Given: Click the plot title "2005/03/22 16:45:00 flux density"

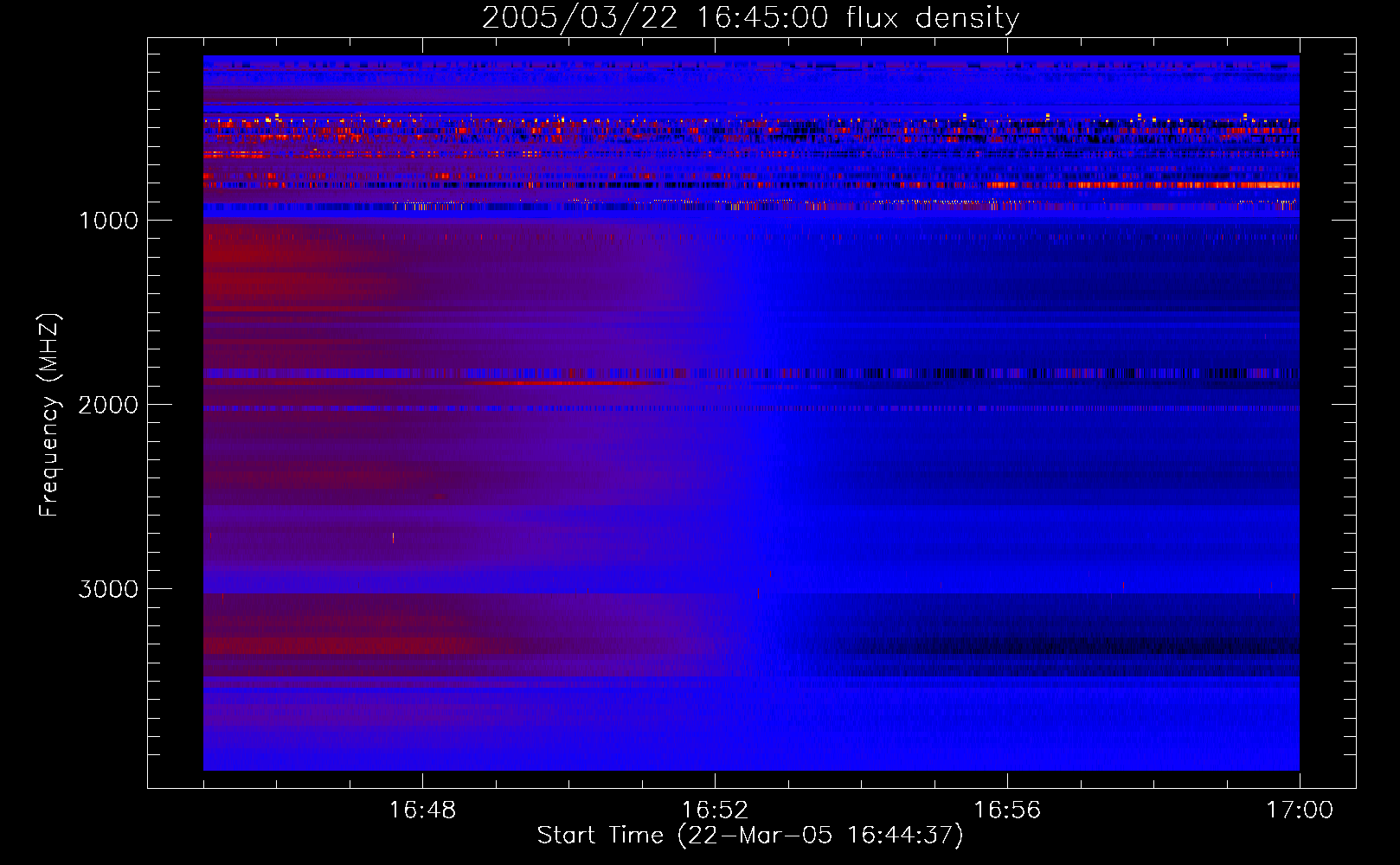Looking at the screenshot, I should [750, 17].
